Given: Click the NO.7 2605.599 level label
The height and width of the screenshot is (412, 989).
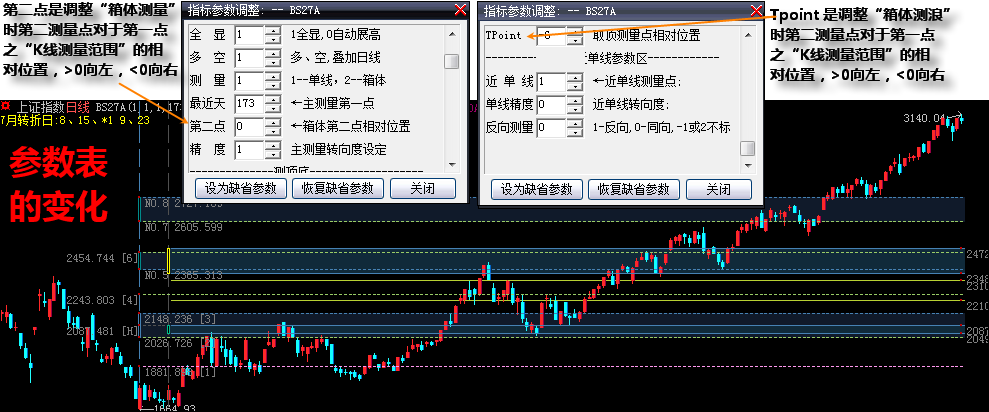Looking at the screenshot, I should (184, 227).
